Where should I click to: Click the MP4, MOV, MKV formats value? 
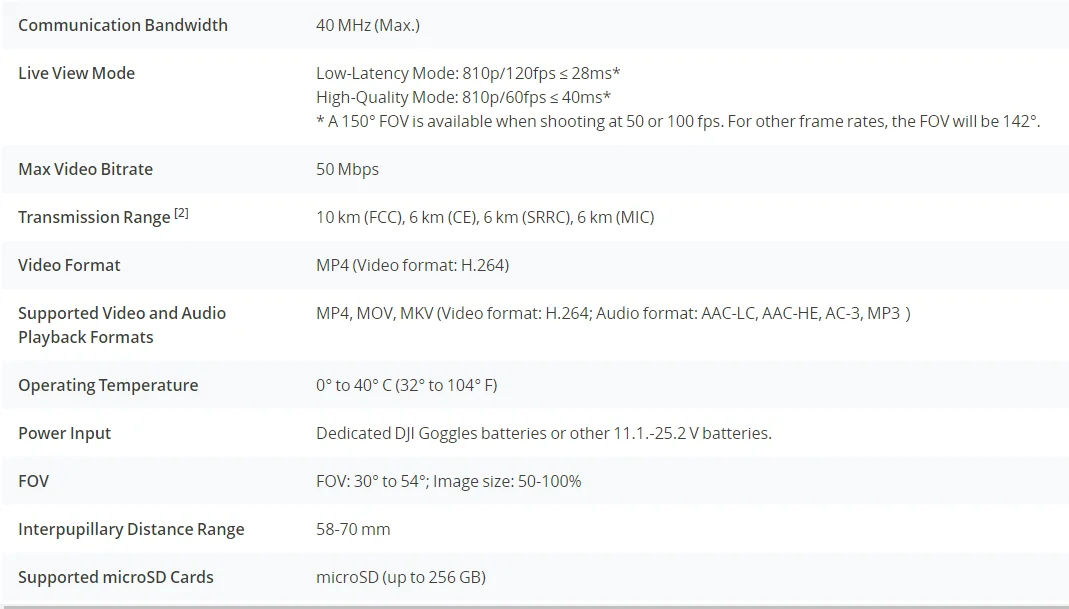pyautogui.click(x=612, y=313)
